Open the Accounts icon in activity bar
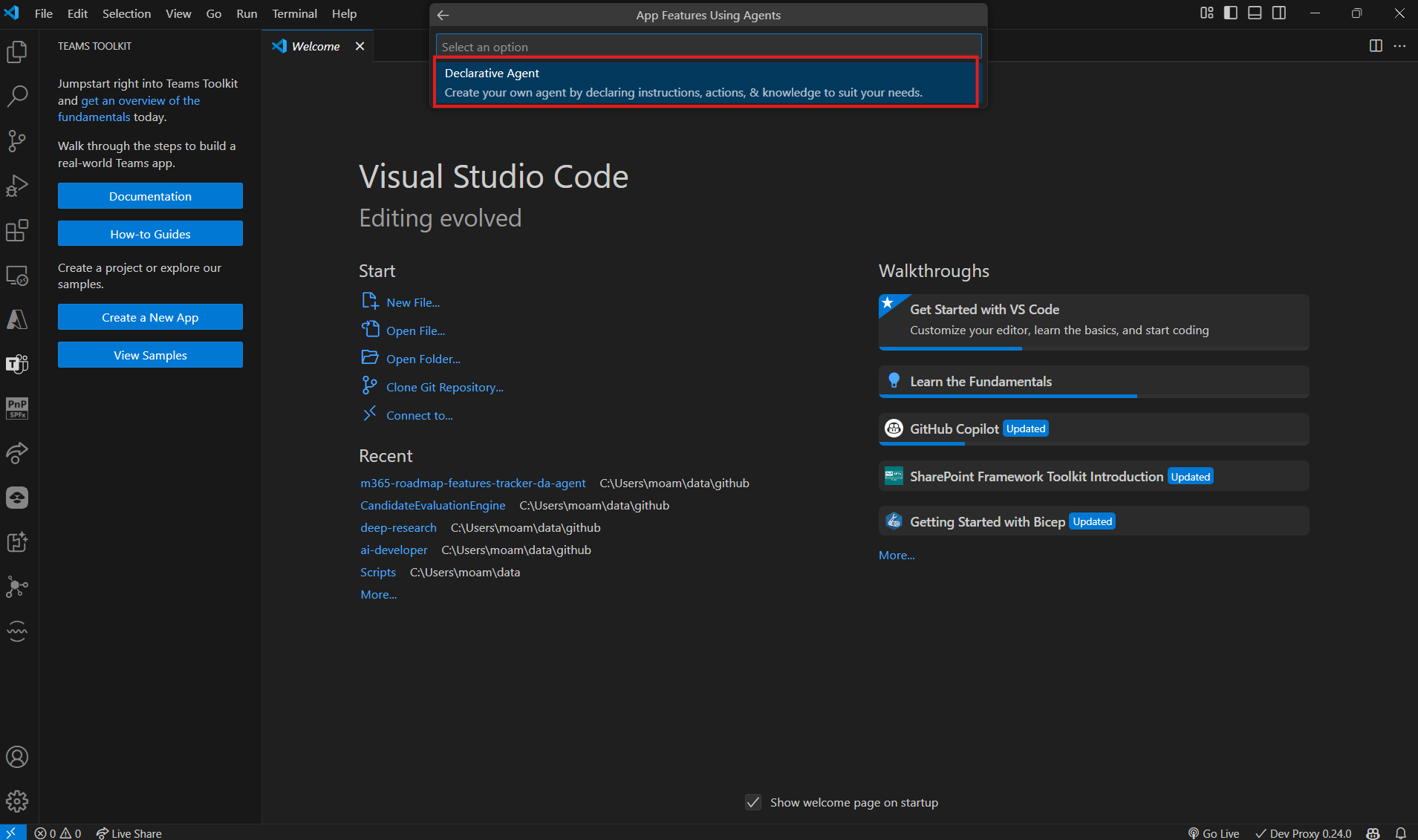This screenshot has width=1418, height=840. pos(17,757)
